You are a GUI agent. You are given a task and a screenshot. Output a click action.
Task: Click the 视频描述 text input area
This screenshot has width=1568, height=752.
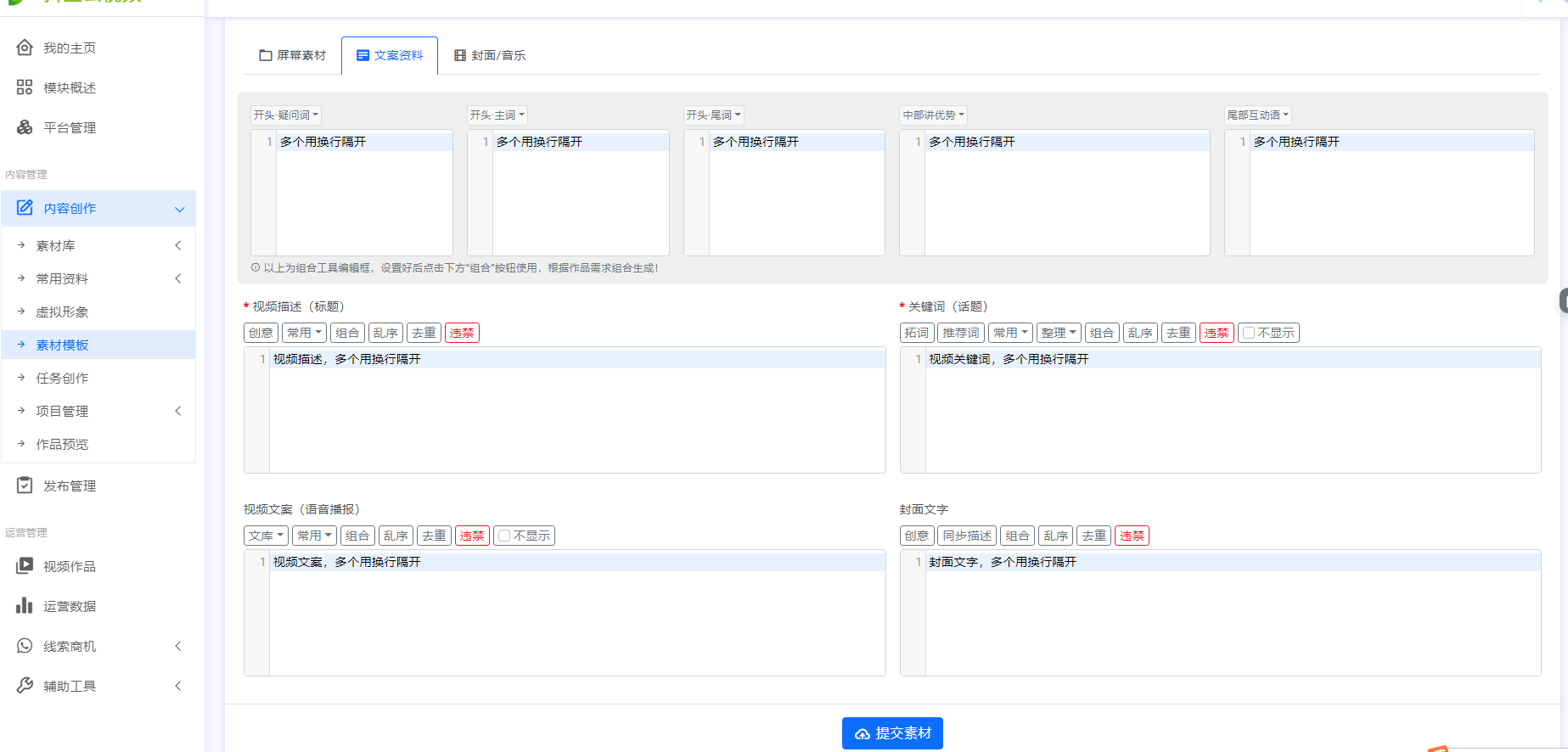[576, 416]
